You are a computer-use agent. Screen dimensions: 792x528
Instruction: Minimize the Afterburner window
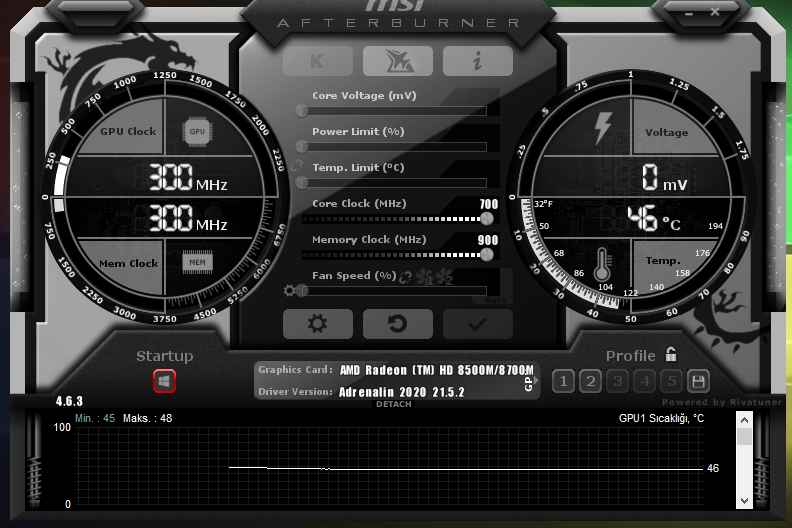pyautogui.click(x=689, y=13)
